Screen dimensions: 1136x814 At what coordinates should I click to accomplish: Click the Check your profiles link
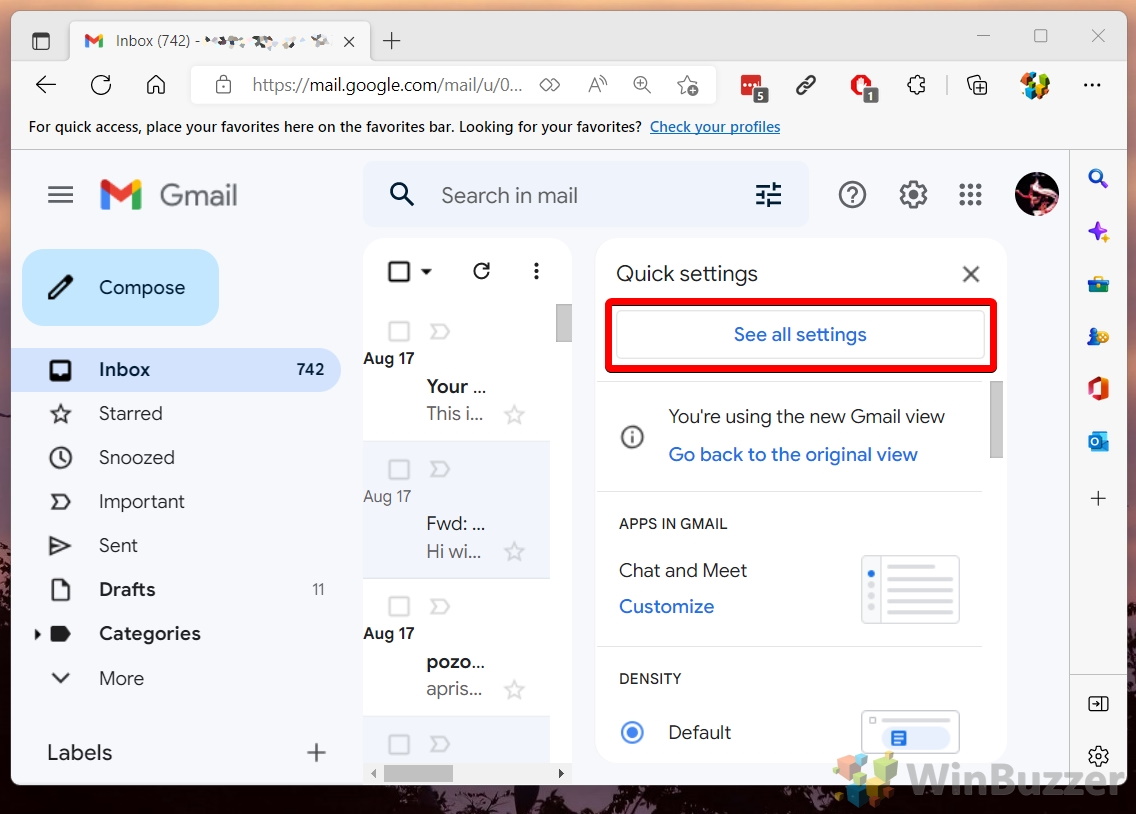(715, 127)
